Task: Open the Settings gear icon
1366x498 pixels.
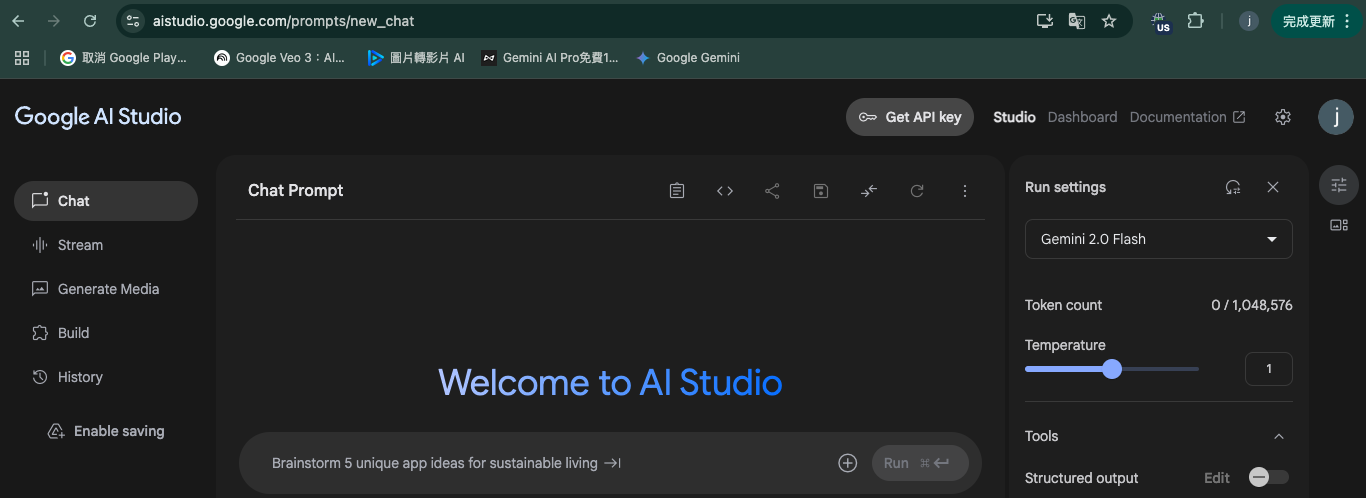Action: click(1283, 117)
